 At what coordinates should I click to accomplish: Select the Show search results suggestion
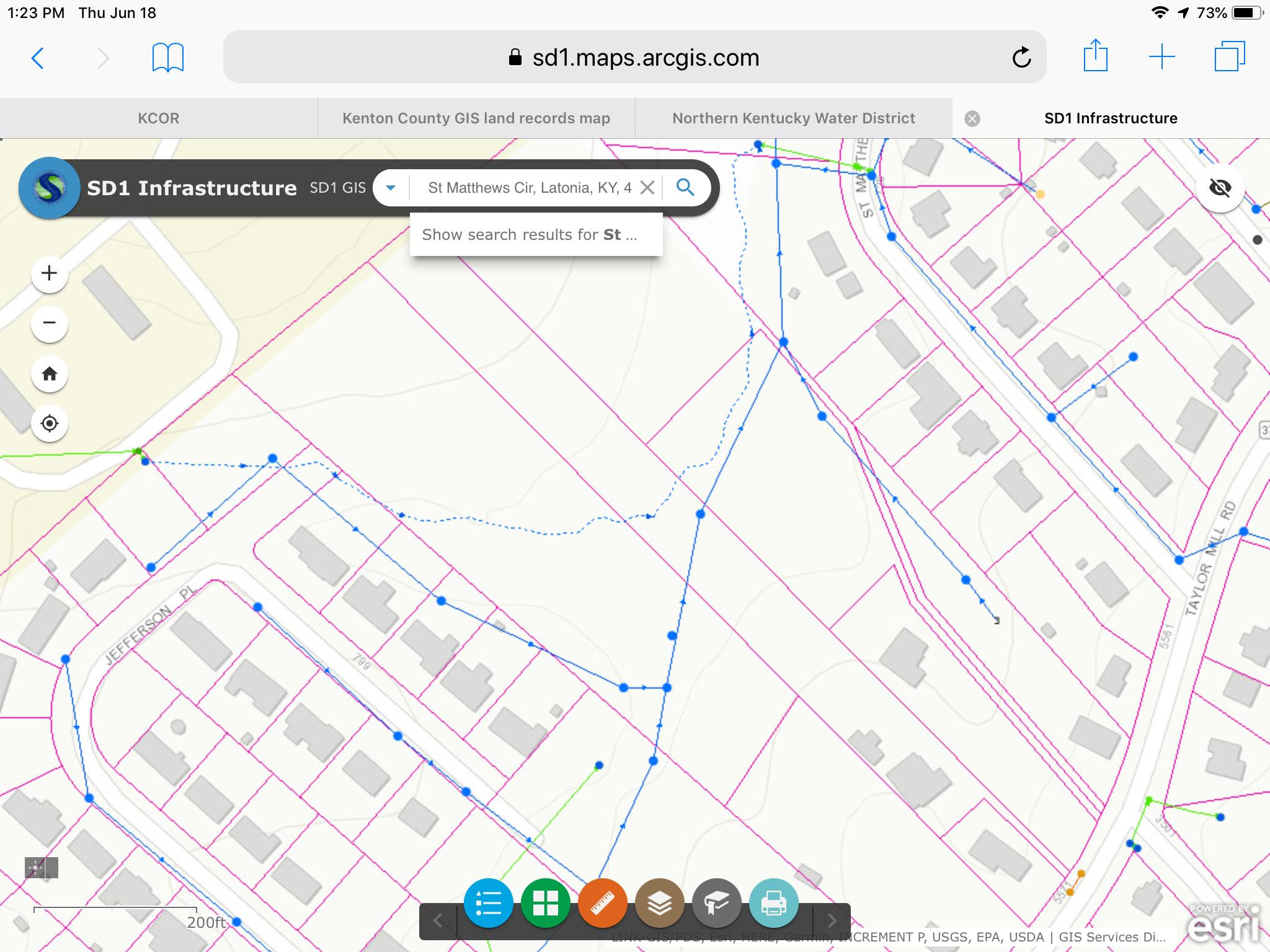536,235
